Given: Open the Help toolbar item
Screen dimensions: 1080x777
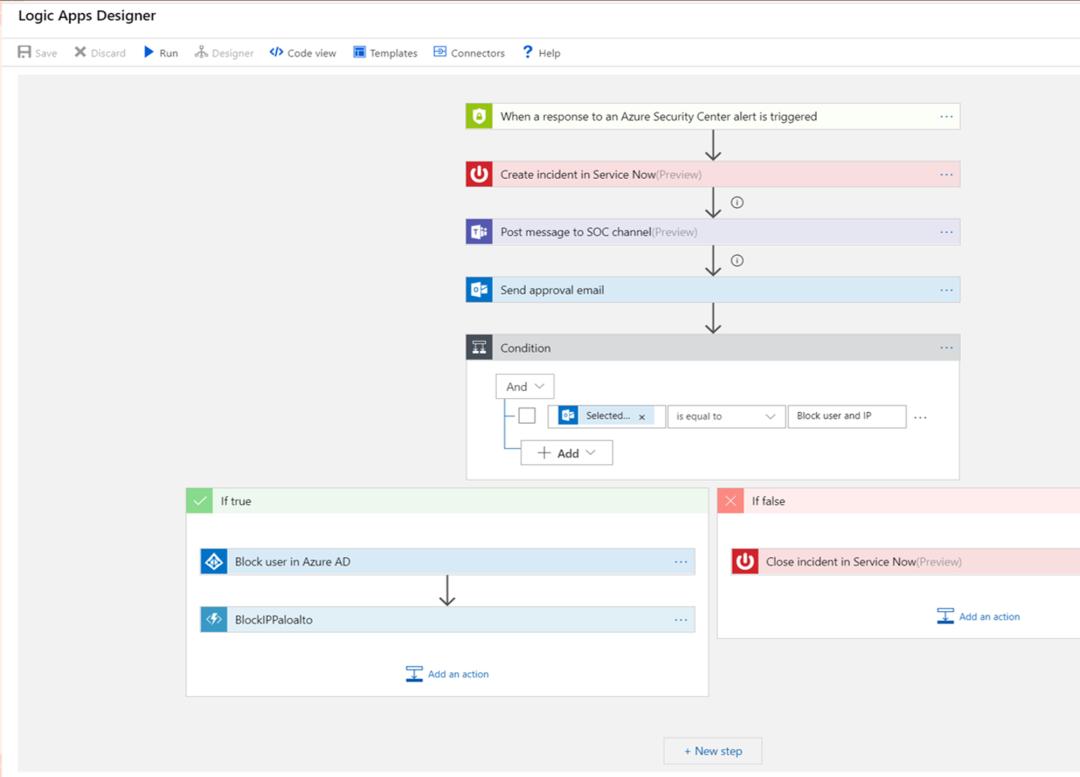Looking at the screenshot, I should pyautogui.click(x=541, y=52).
